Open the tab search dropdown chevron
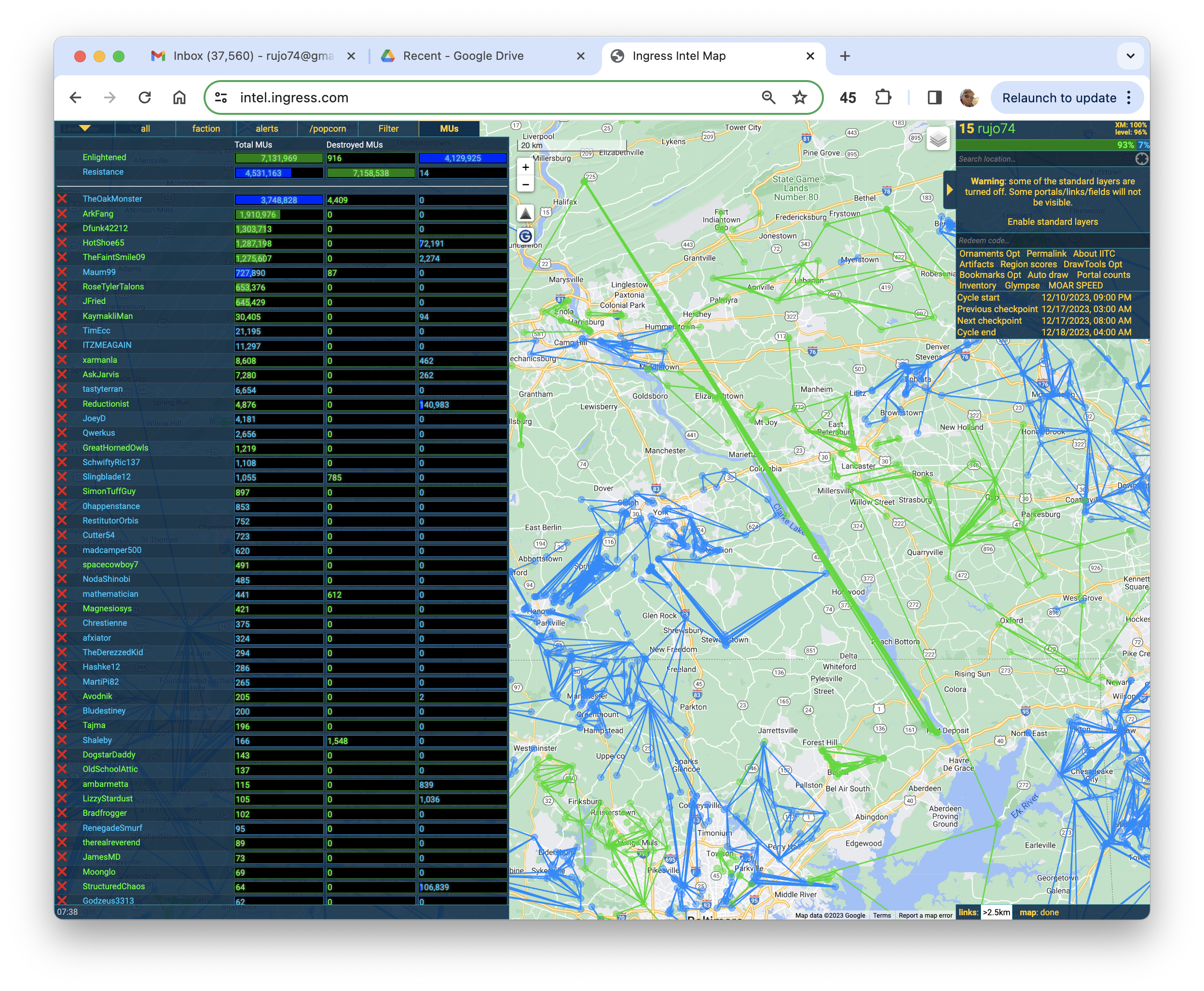Image resolution: width=1204 pixels, height=991 pixels. [x=1130, y=56]
